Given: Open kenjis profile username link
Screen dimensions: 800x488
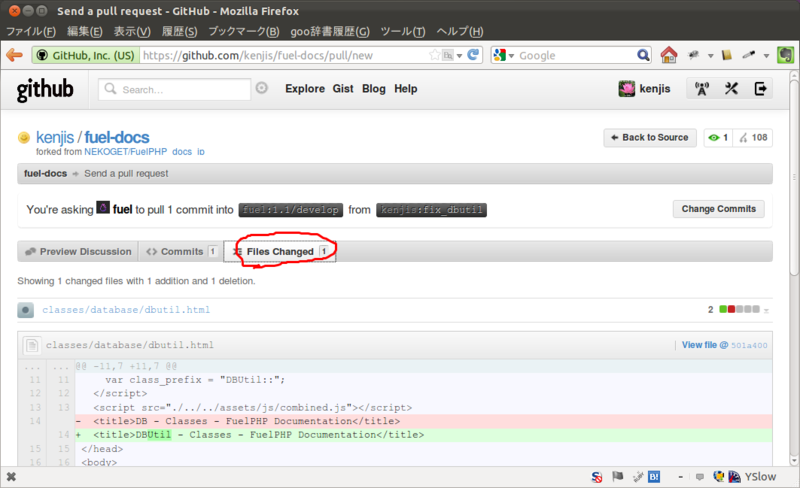Looking at the screenshot, I should [655, 89].
